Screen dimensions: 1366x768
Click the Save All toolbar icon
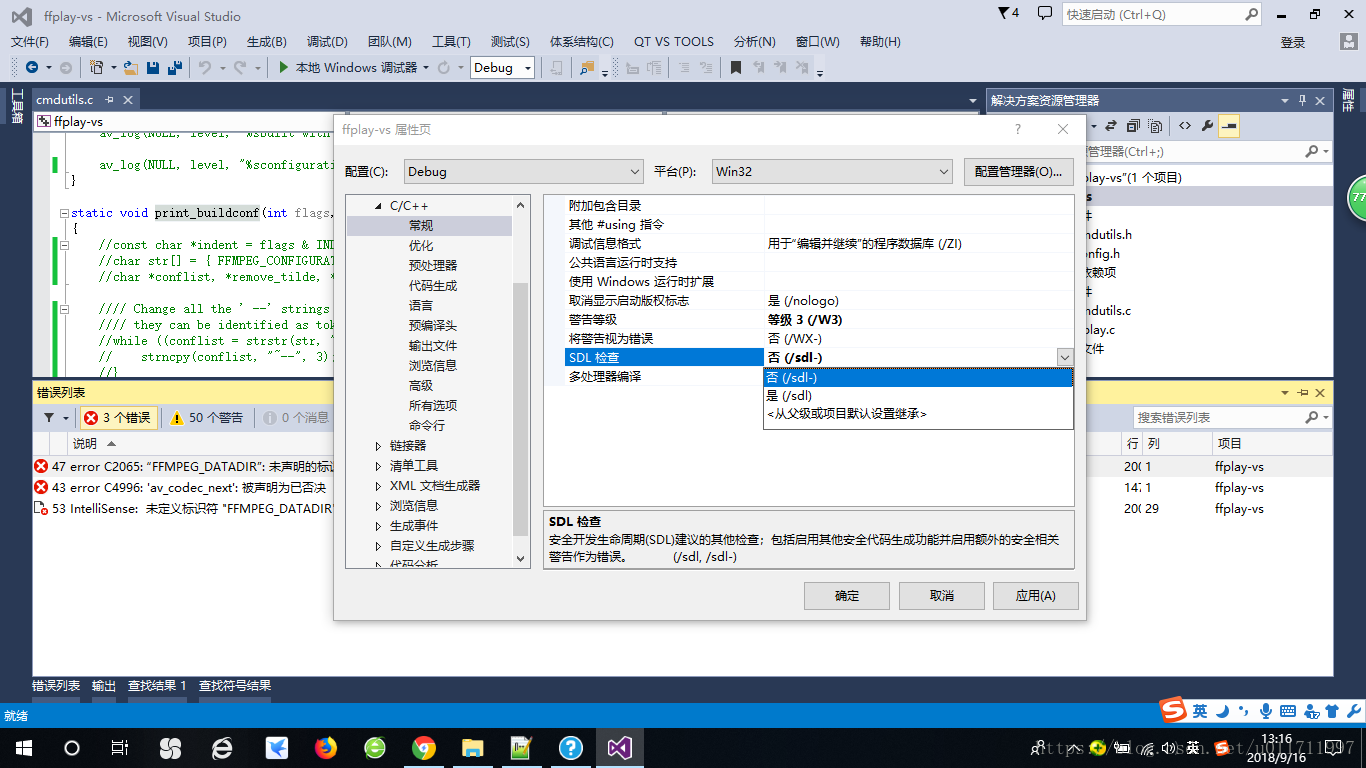175,67
